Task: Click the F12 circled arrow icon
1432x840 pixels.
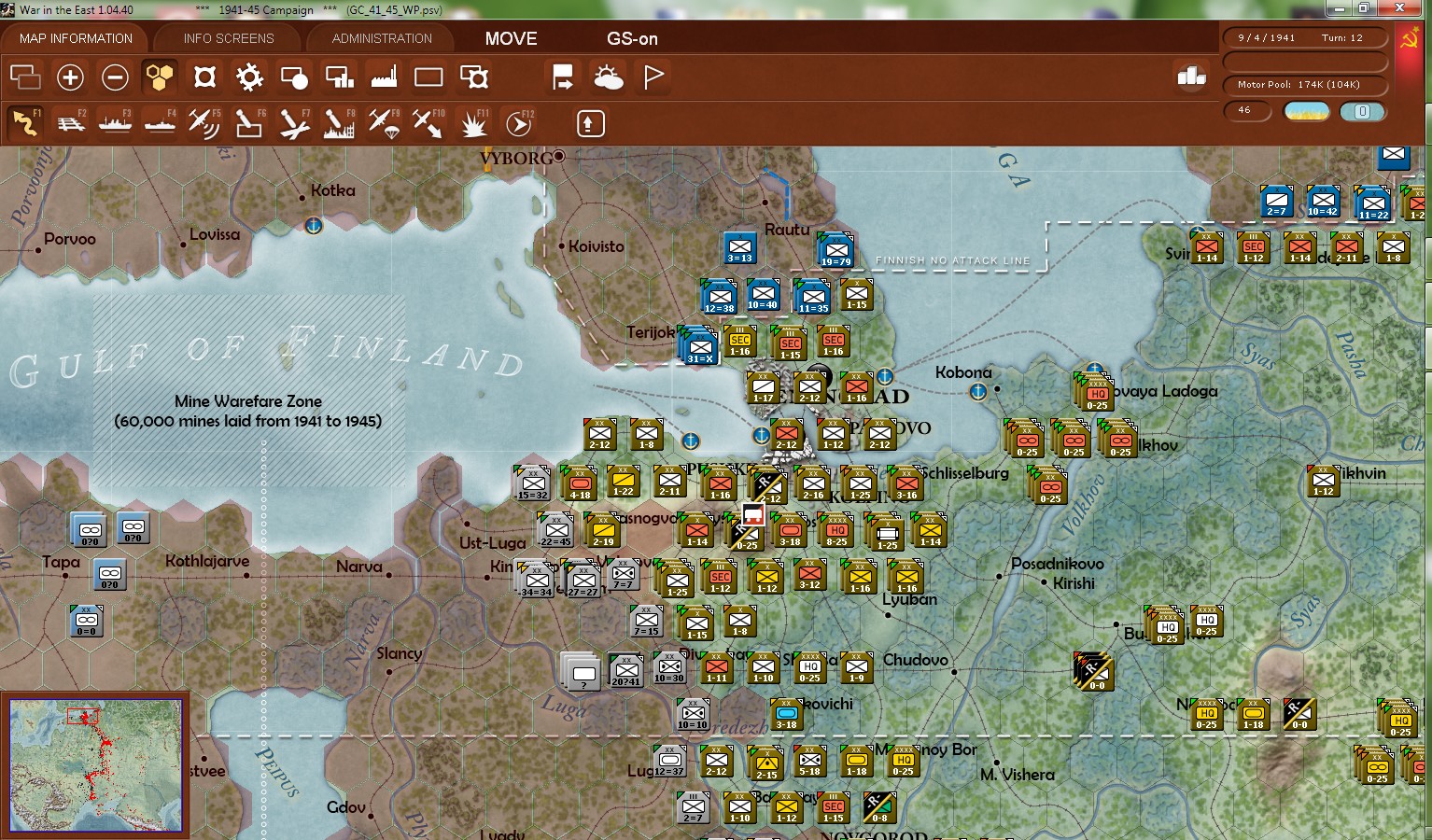Action: pos(519,123)
